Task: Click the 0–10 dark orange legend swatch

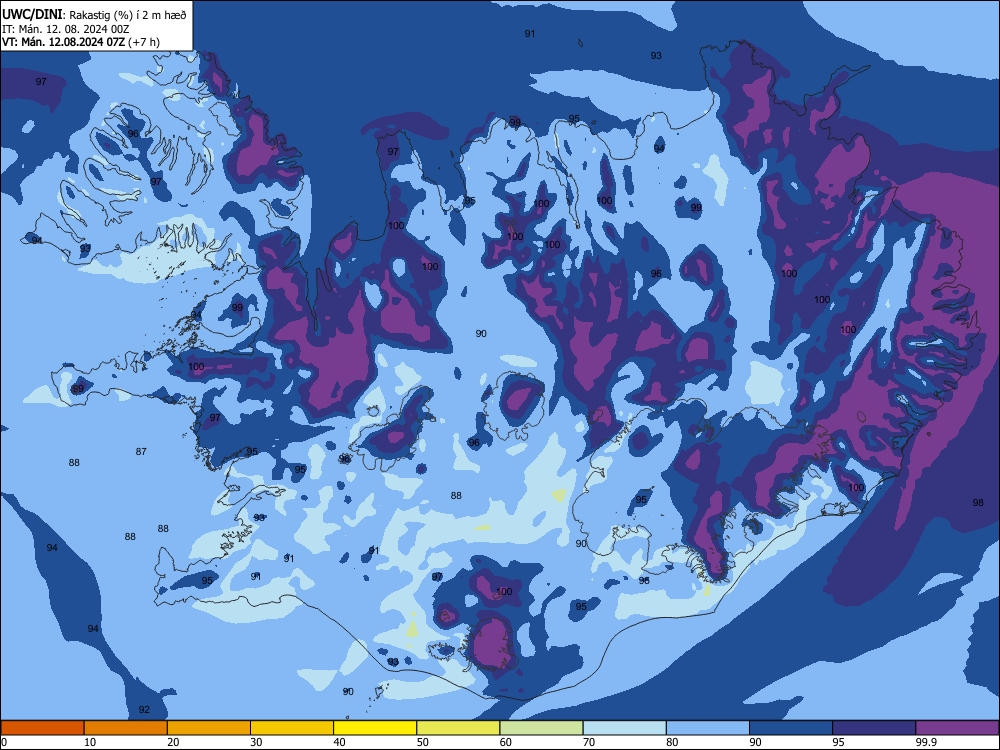Action: pyautogui.click(x=42, y=728)
